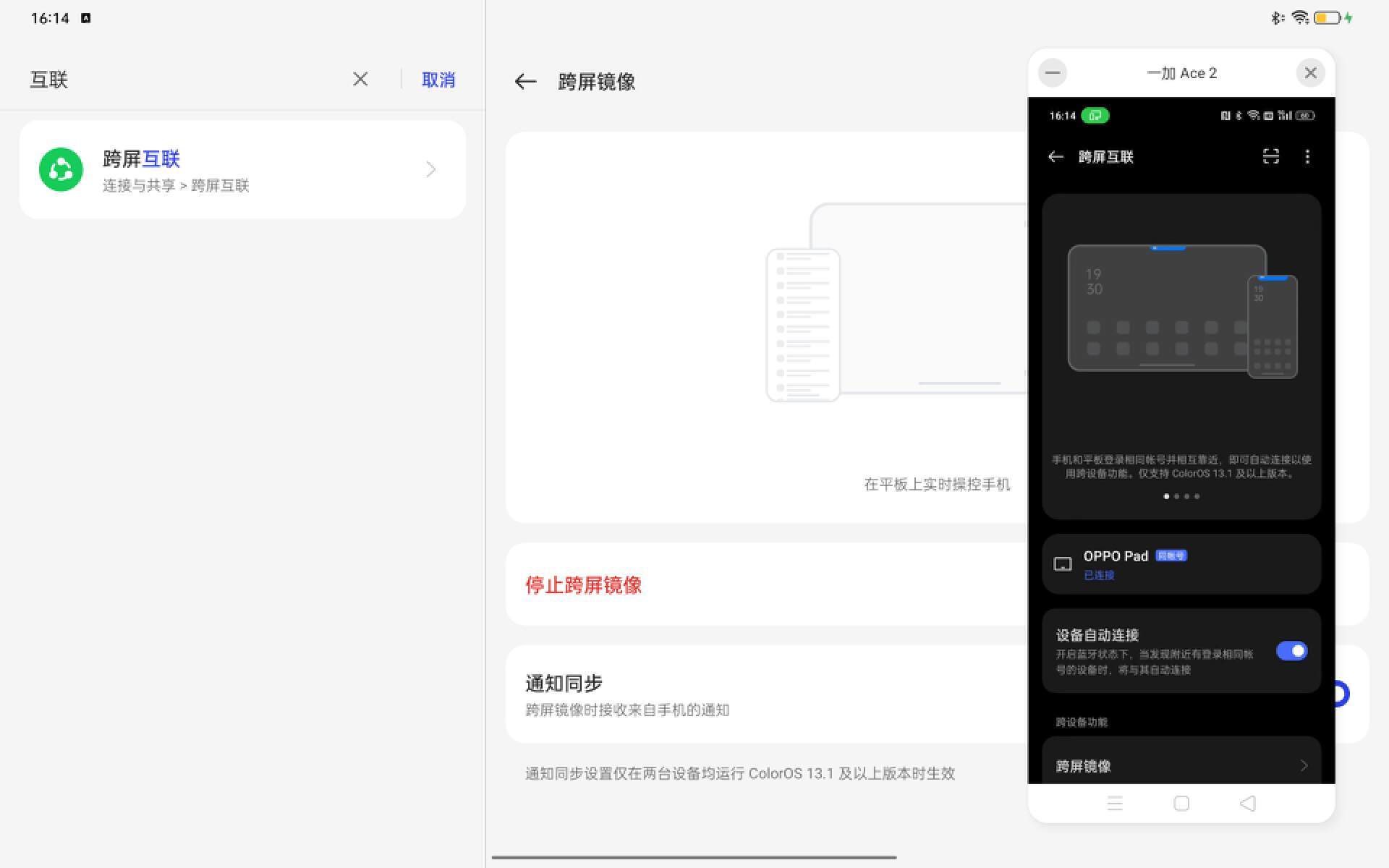Screen dimensions: 1389x868
Task: Open 跨屏镜像 settings via its chevron on the phone
Action: click(x=1304, y=765)
